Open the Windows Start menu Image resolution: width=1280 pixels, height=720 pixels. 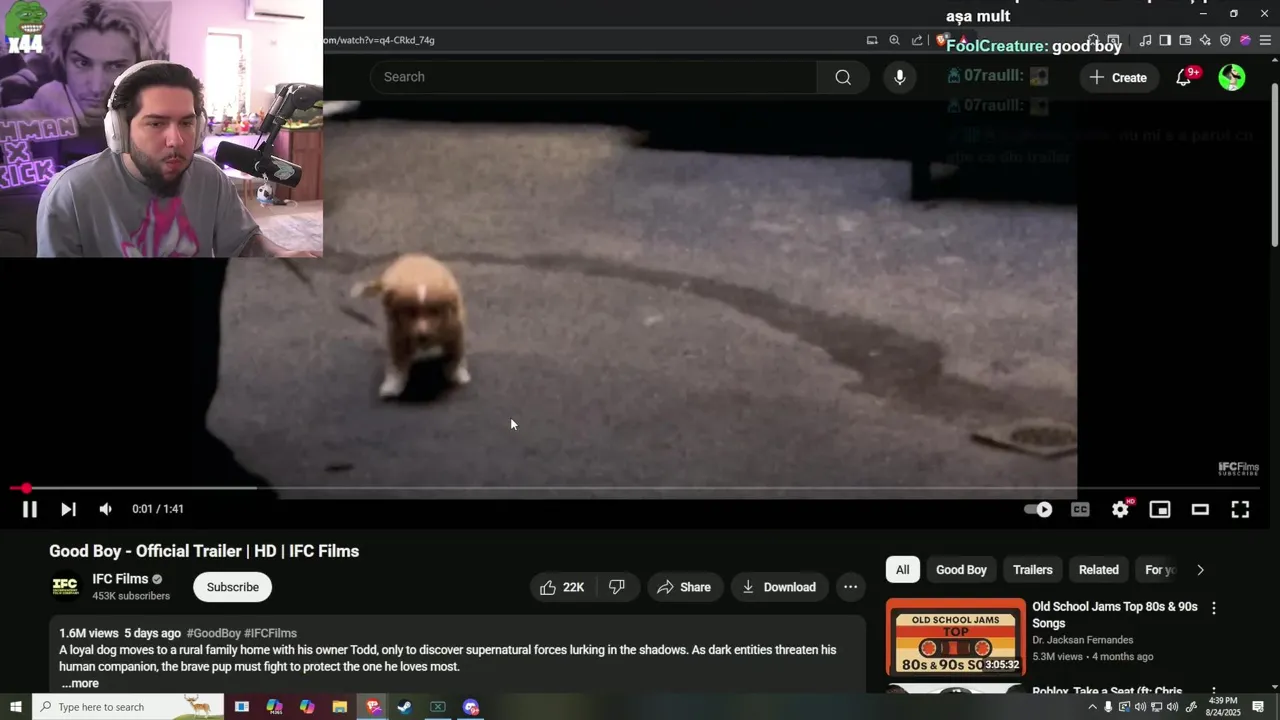coord(16,707)
